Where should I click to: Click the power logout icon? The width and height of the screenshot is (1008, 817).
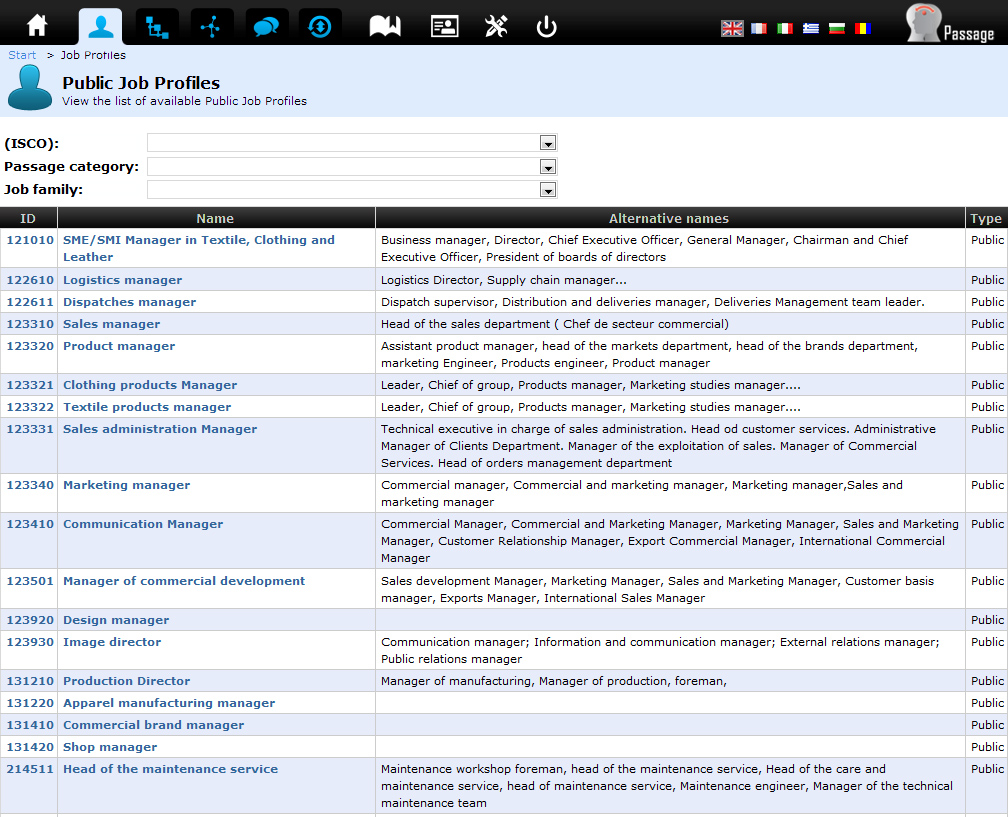(546, 26)
